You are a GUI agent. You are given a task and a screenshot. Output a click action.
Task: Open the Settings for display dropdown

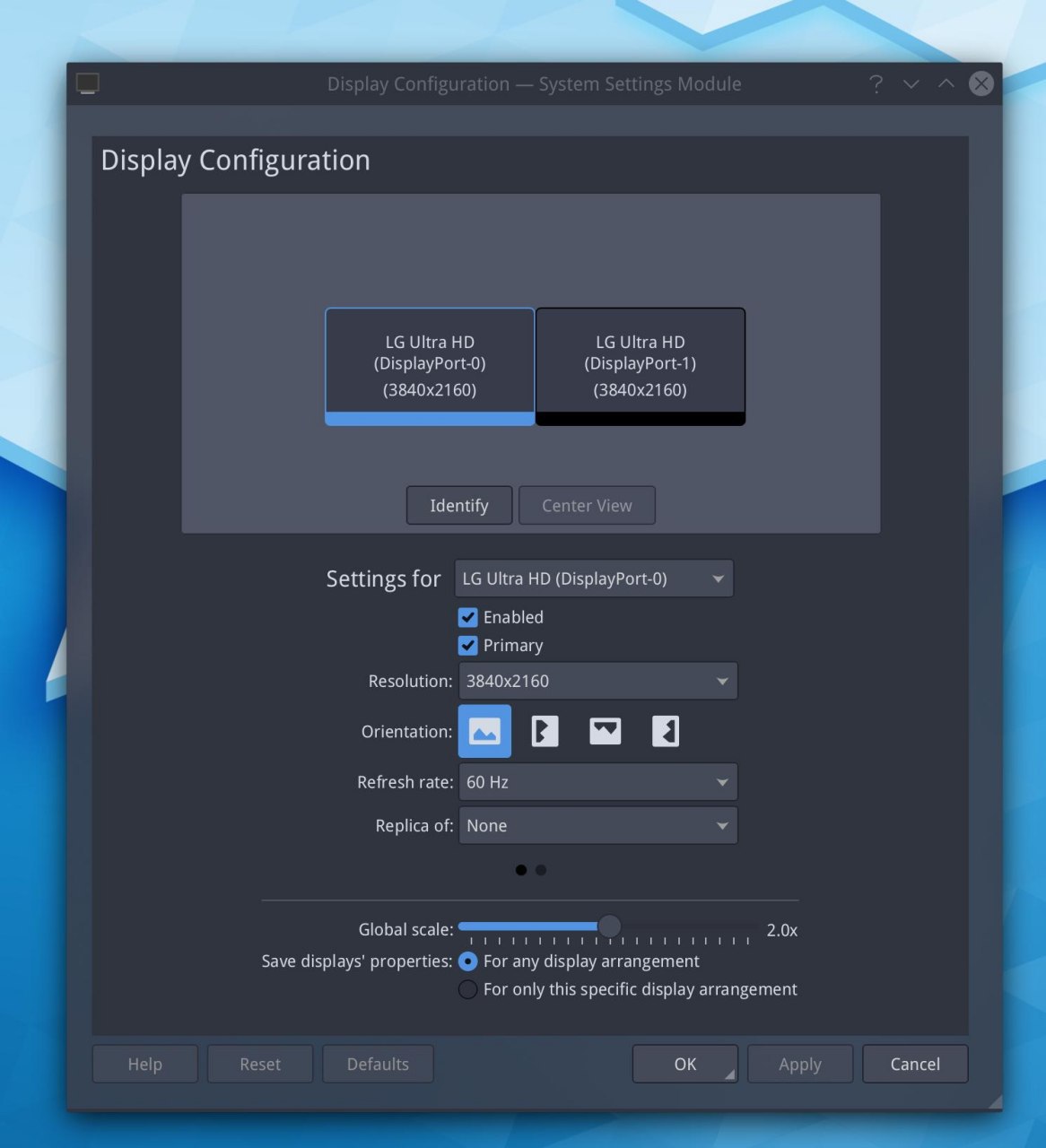coord(594,578)
